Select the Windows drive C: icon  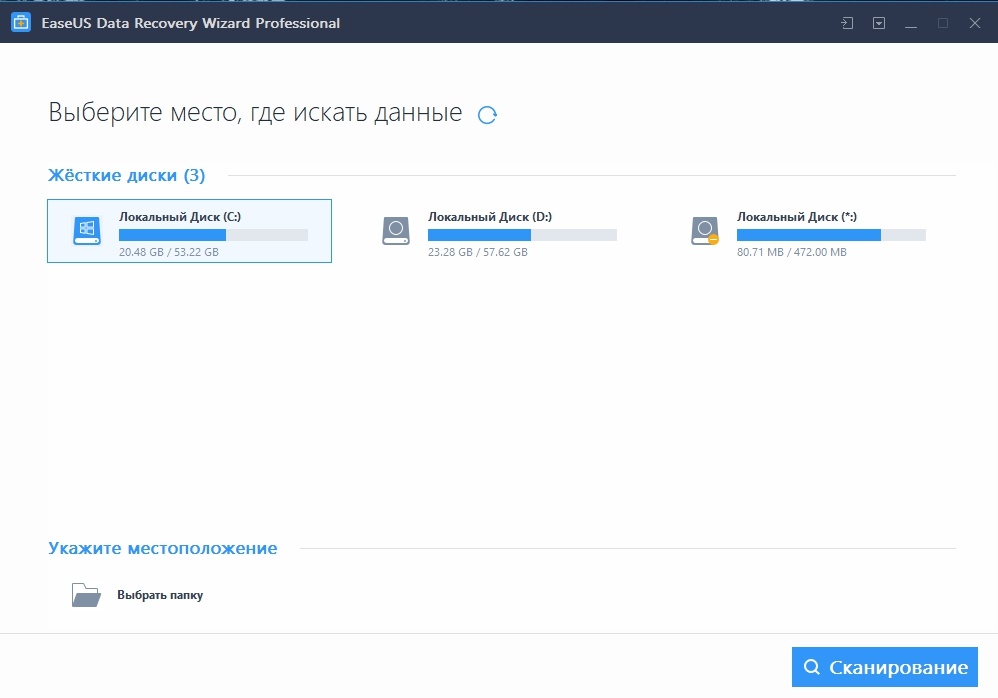pos(87,231)
